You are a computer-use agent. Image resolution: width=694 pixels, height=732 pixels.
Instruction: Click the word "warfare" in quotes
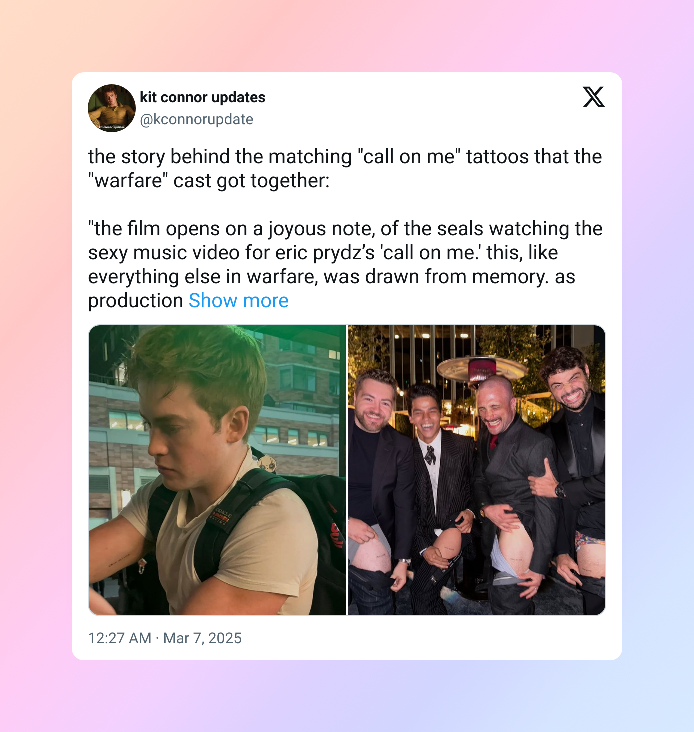[128, 181]
